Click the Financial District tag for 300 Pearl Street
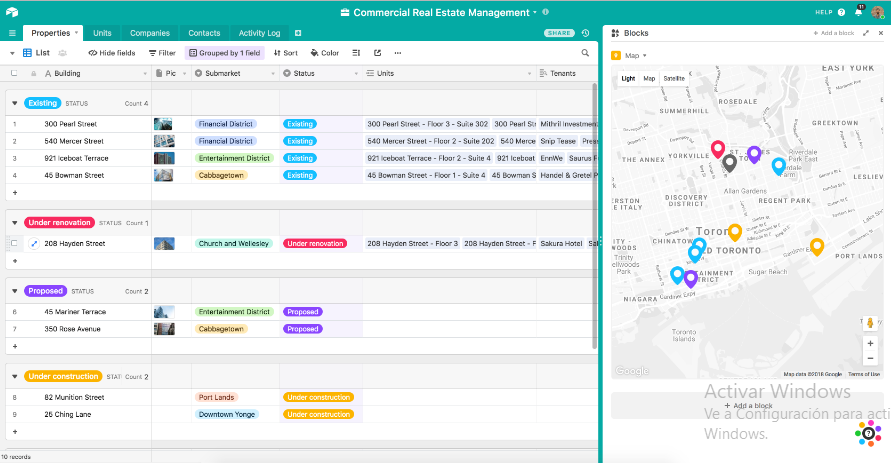 [226, 124]
